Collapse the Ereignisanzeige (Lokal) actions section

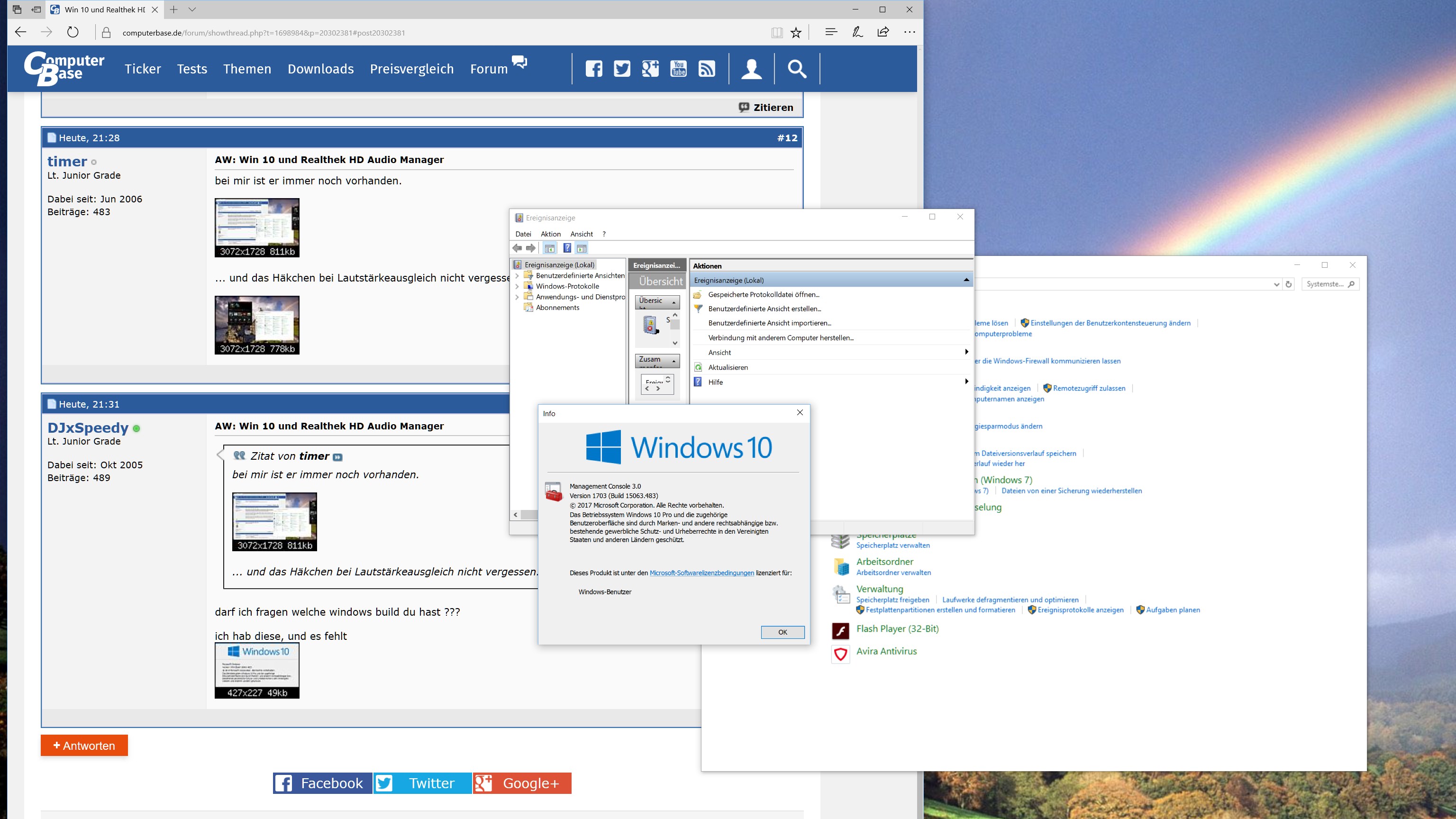(x=966, y=281)
